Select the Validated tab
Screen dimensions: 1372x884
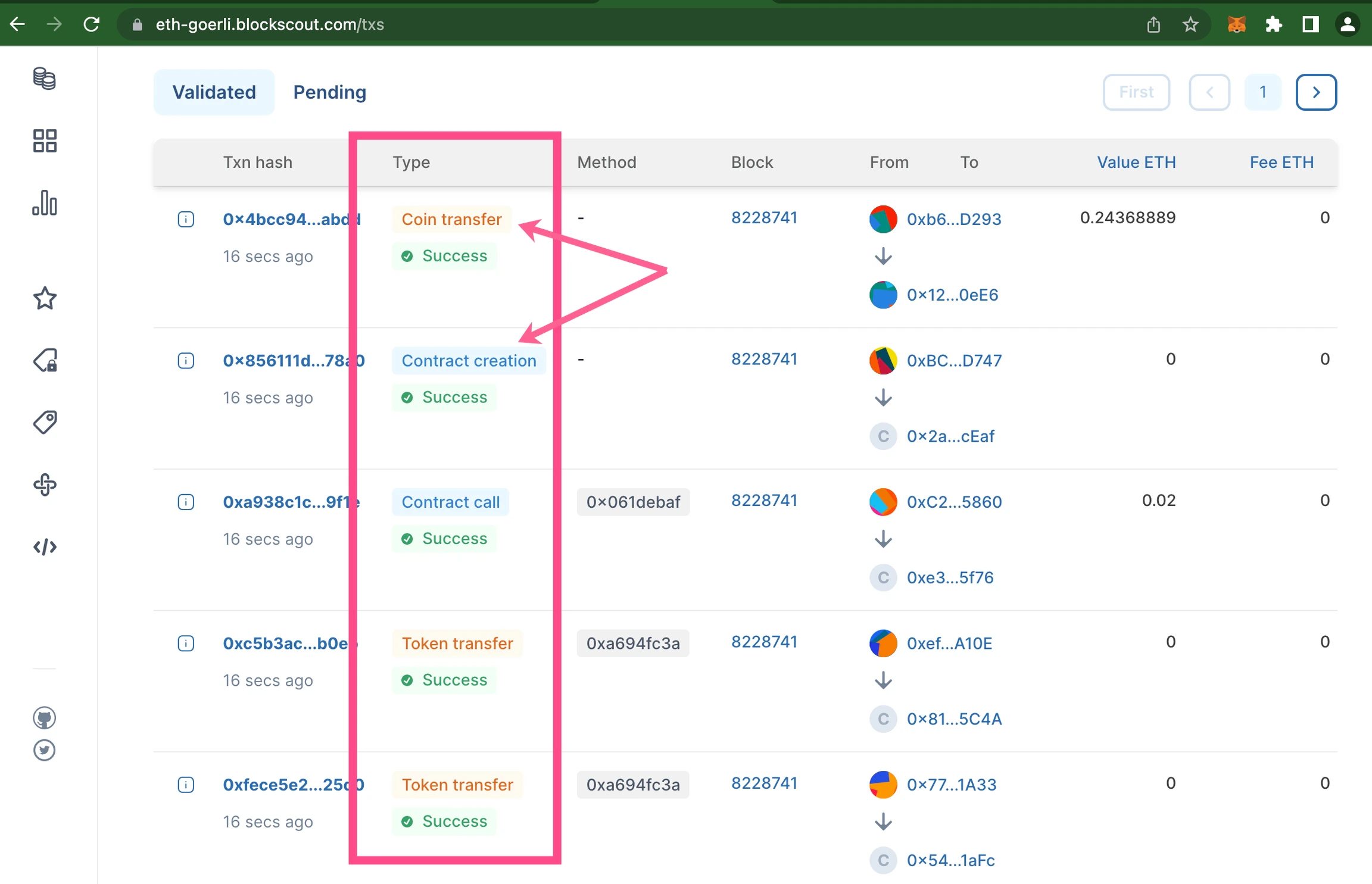[214, 92]
